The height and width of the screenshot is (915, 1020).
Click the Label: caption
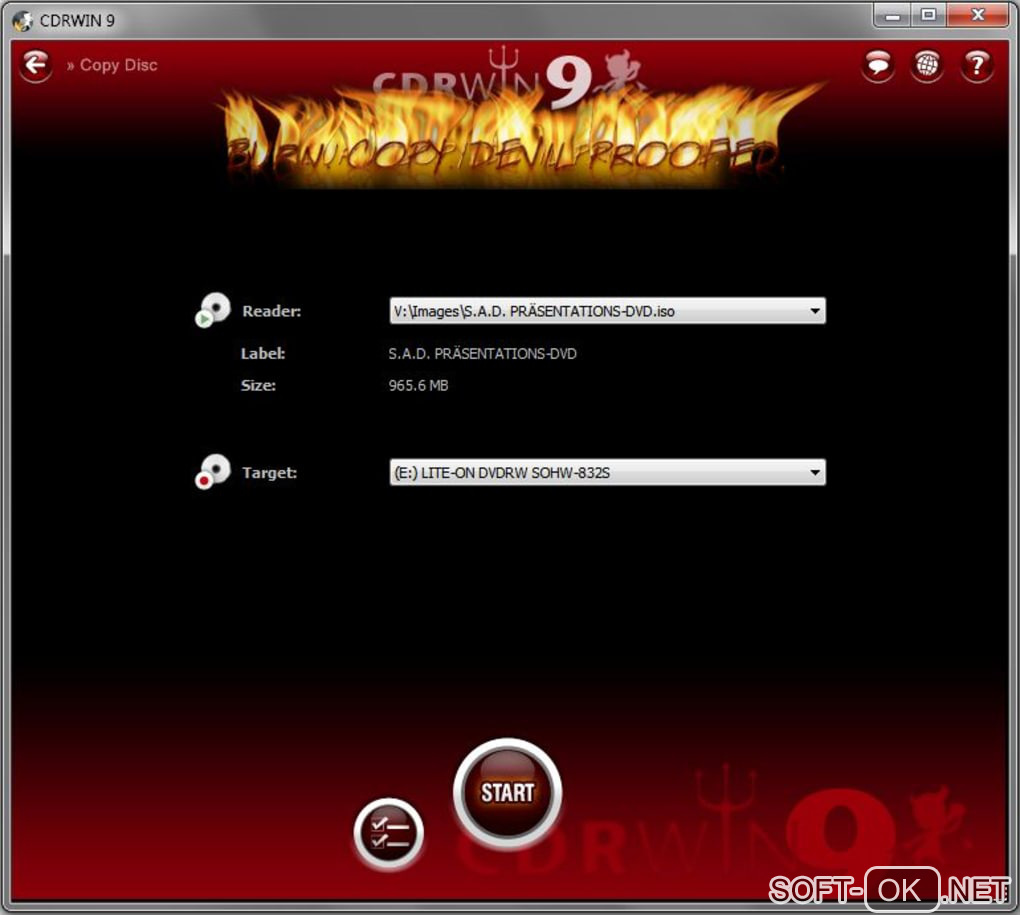(x=263, y=353)
